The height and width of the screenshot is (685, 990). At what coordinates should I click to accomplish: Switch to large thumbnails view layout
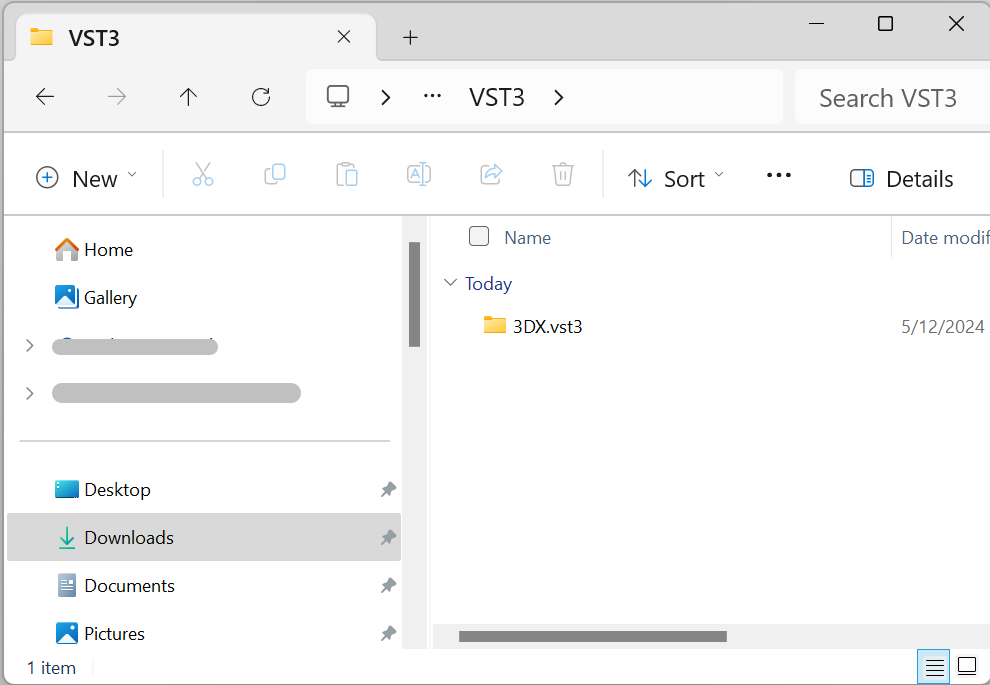967,666
